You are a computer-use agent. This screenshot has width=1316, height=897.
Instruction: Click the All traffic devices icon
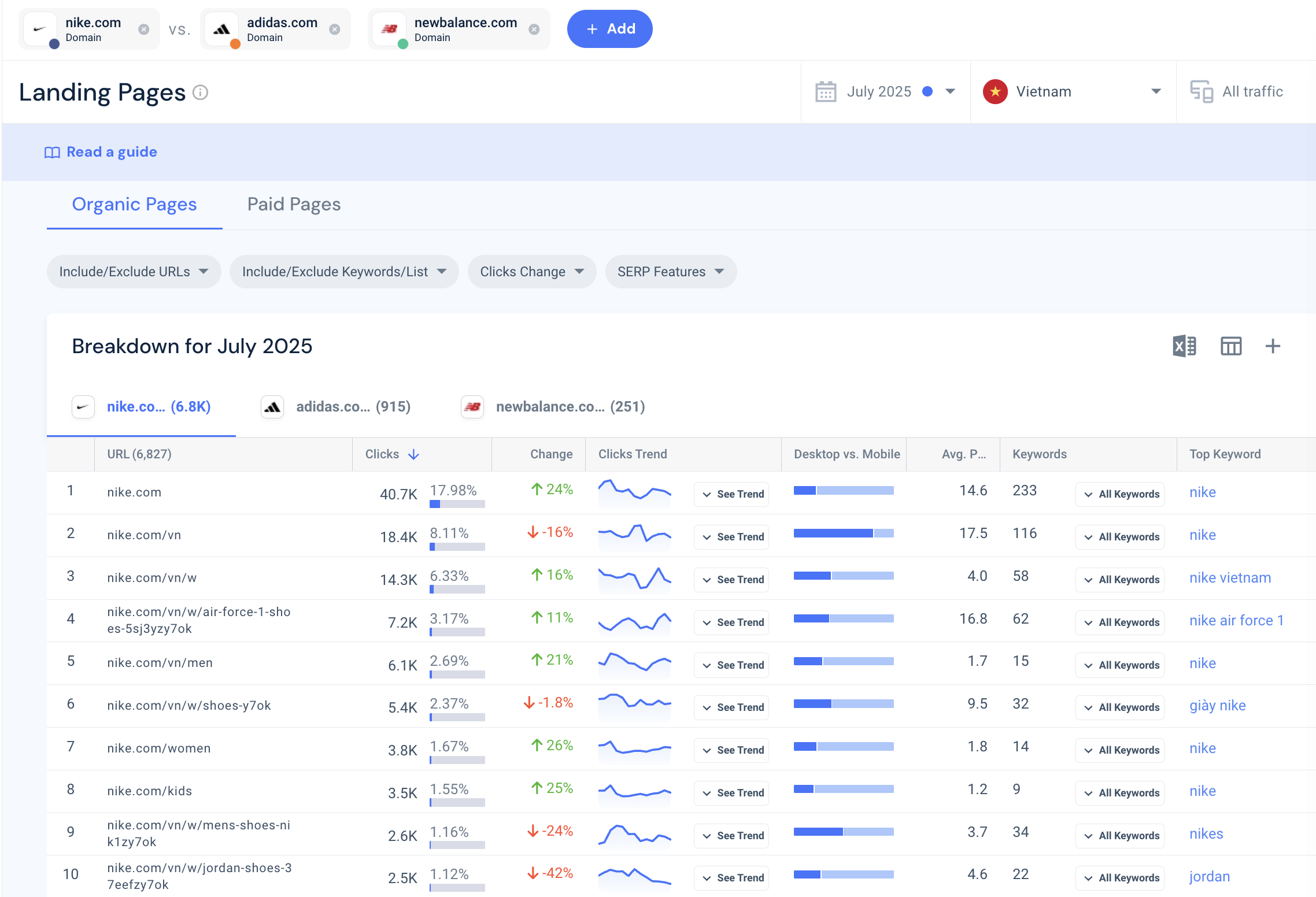pyautogui.click(x=1202, y=92)
